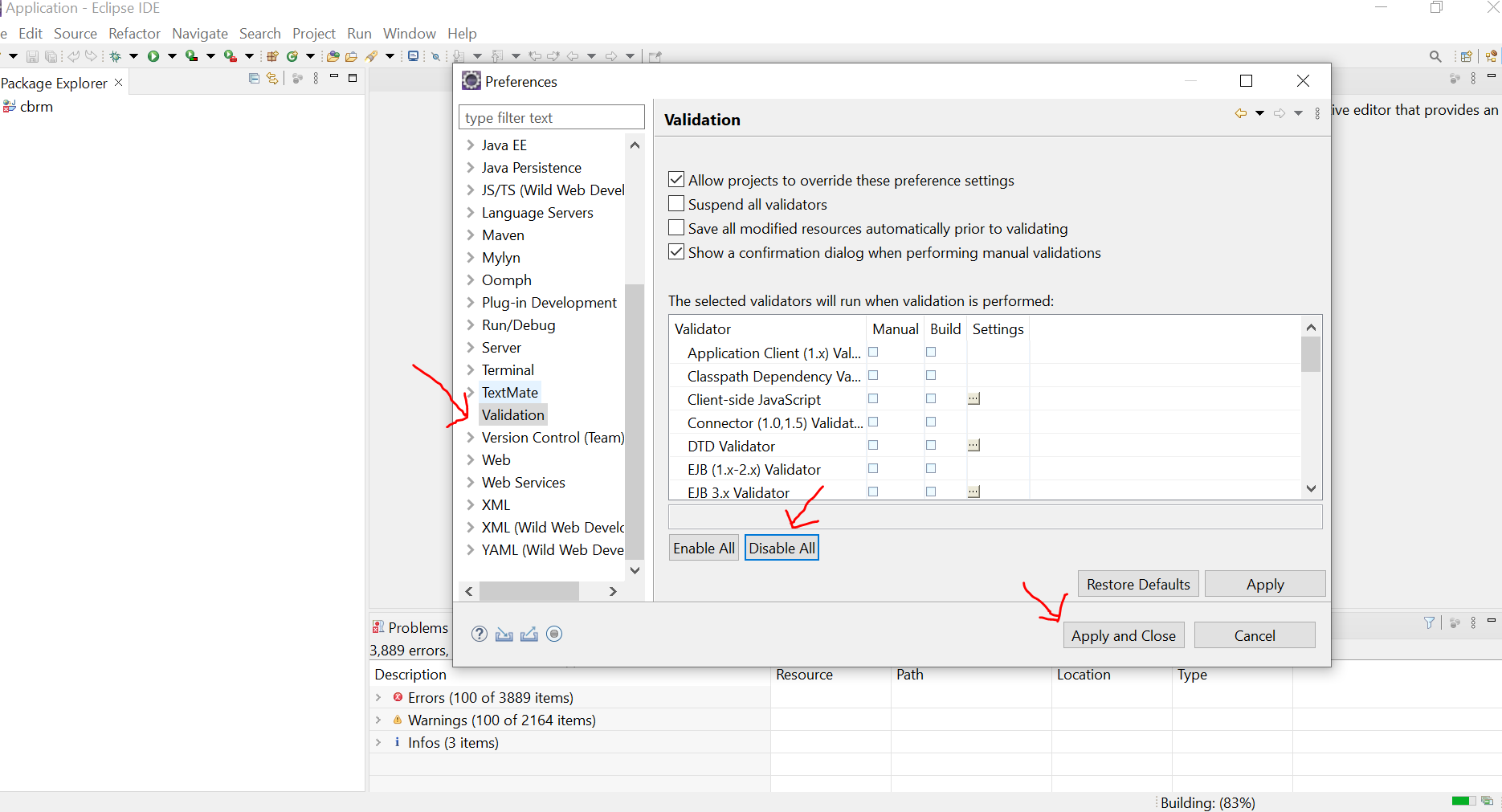Viewport: 1502px width, 812px height.
Task: Click the Open Type icon in toolbar
Action: [x=332, y=56]
